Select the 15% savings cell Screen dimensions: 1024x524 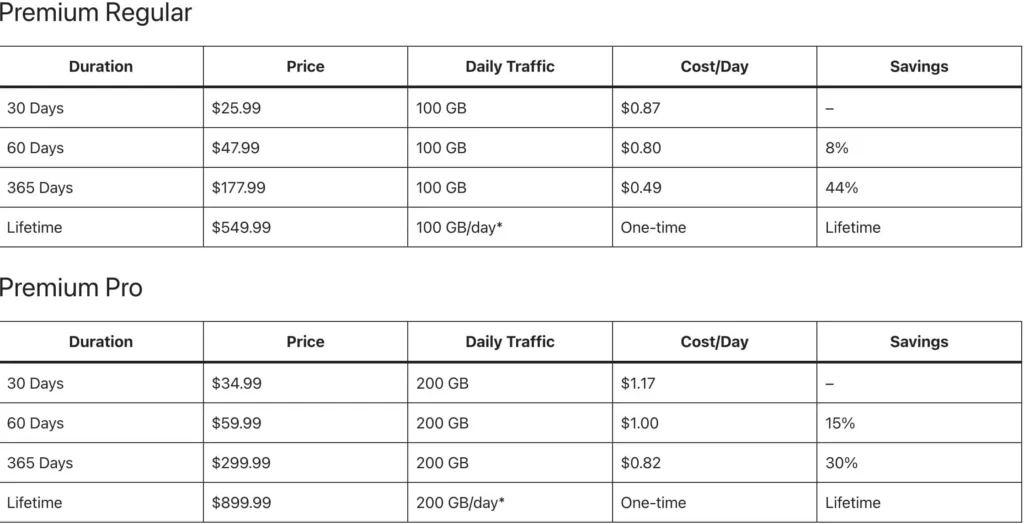pyautogui.click(x=840, y=423)
